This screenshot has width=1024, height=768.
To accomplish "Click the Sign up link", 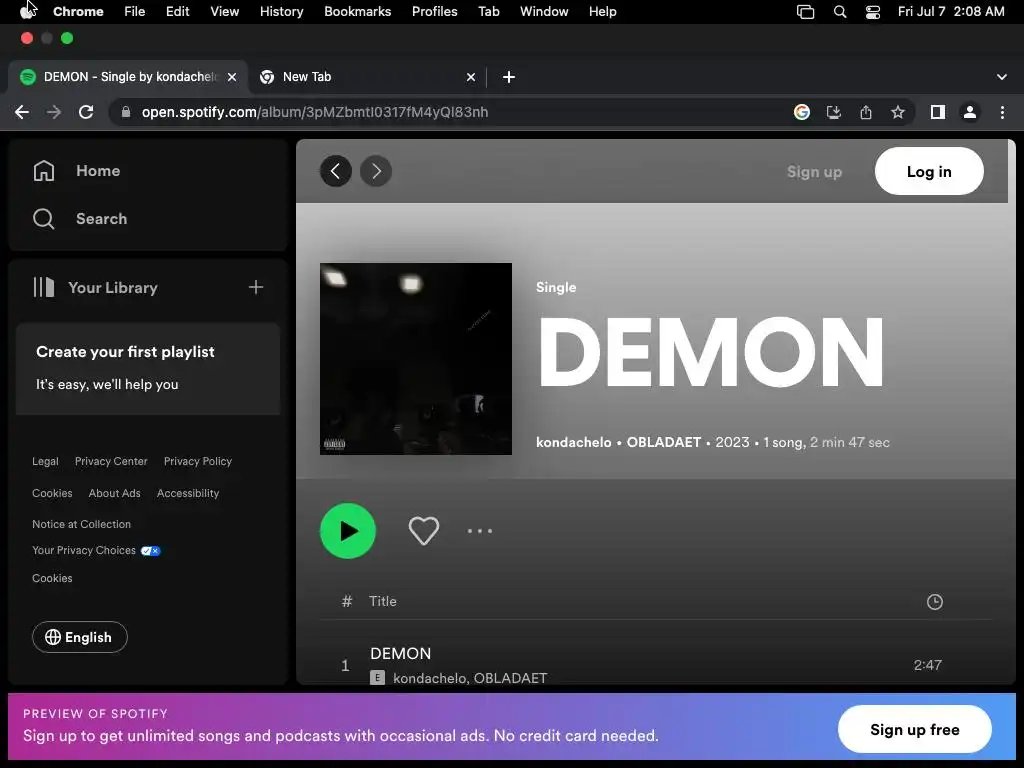I will tap(814, 172).
